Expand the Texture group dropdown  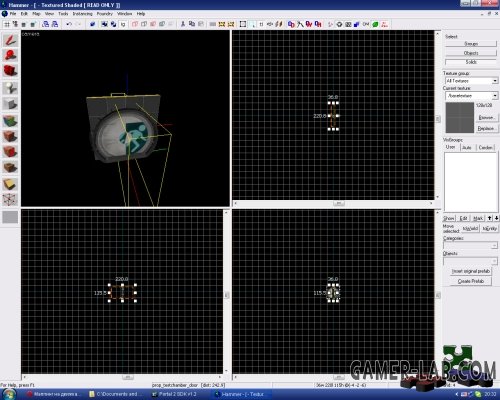point(495,81)
